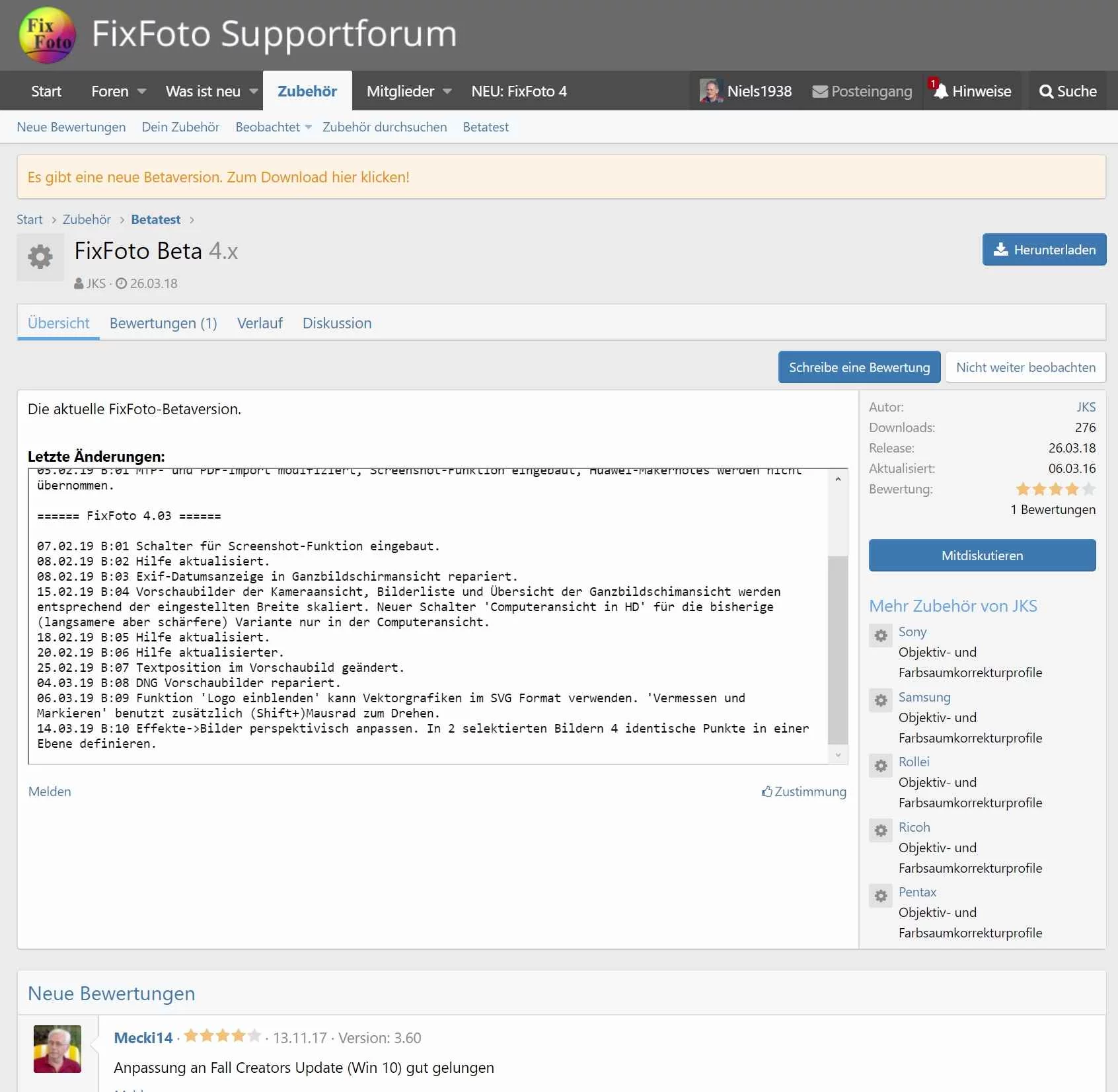This screenshot has width=1118, height=1092.
Task: Click the Zubehör breadcrumb
Action: pyautogui.click(x=87, y=219)
